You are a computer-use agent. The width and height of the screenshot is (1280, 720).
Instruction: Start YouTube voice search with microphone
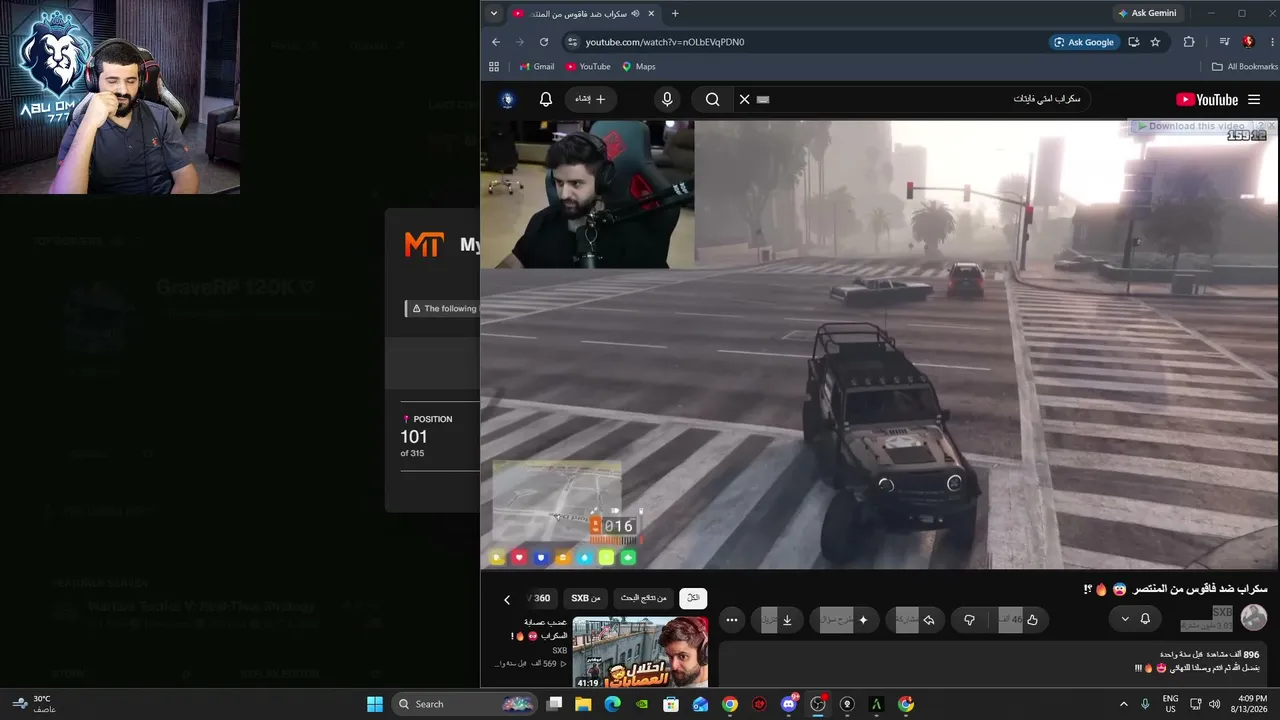tap(667, 99)
